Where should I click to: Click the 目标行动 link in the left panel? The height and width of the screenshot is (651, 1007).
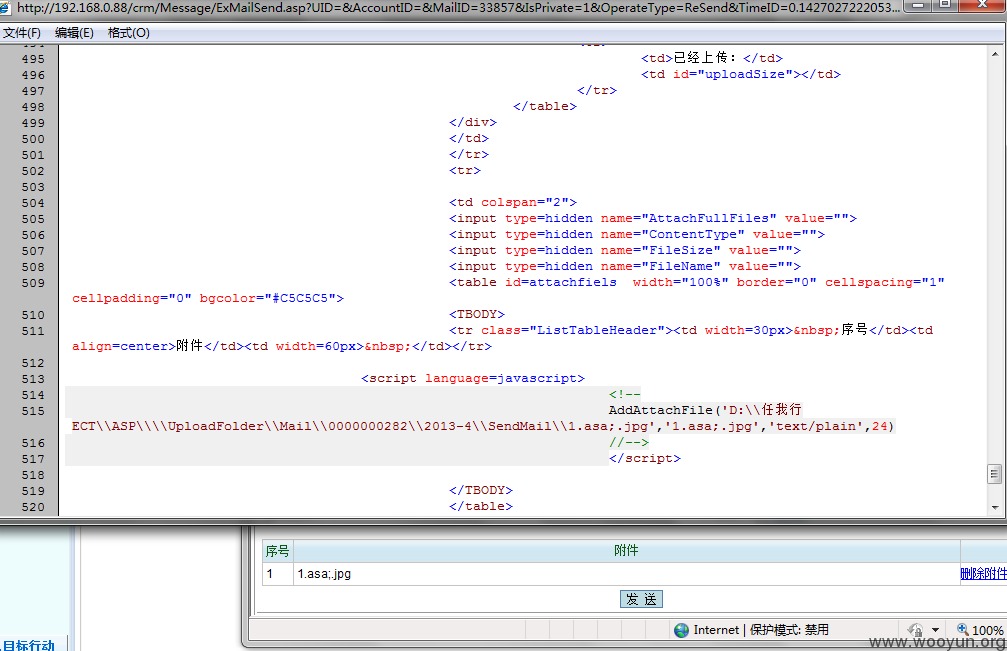click(29, 645)
